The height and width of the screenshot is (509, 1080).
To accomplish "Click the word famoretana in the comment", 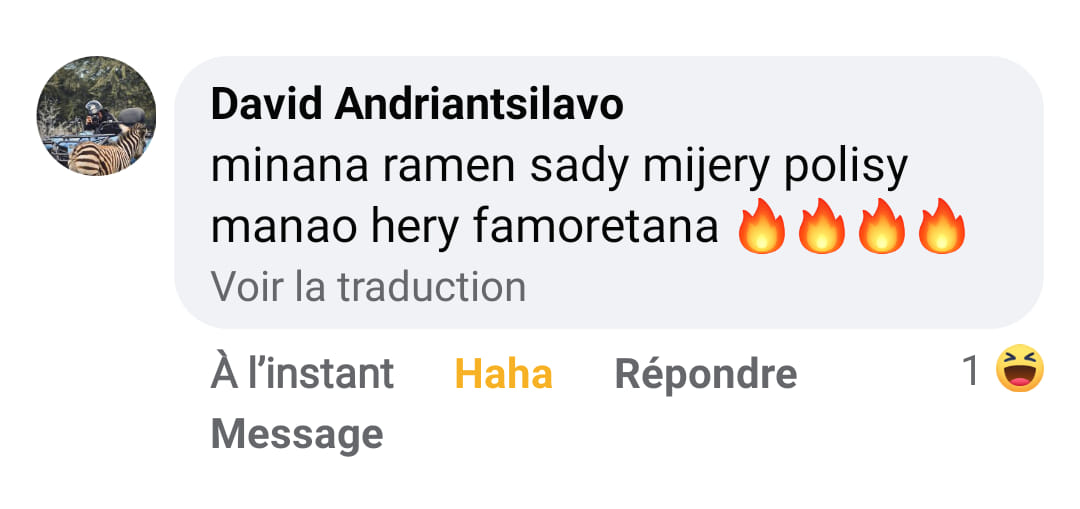I will (595, 227).
